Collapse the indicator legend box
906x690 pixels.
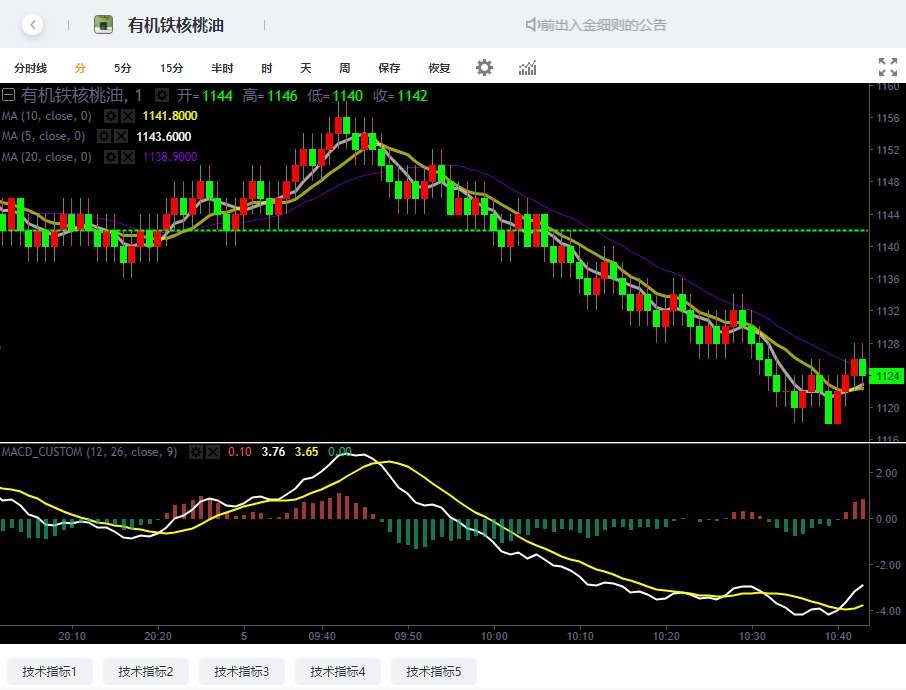[8, 96]
